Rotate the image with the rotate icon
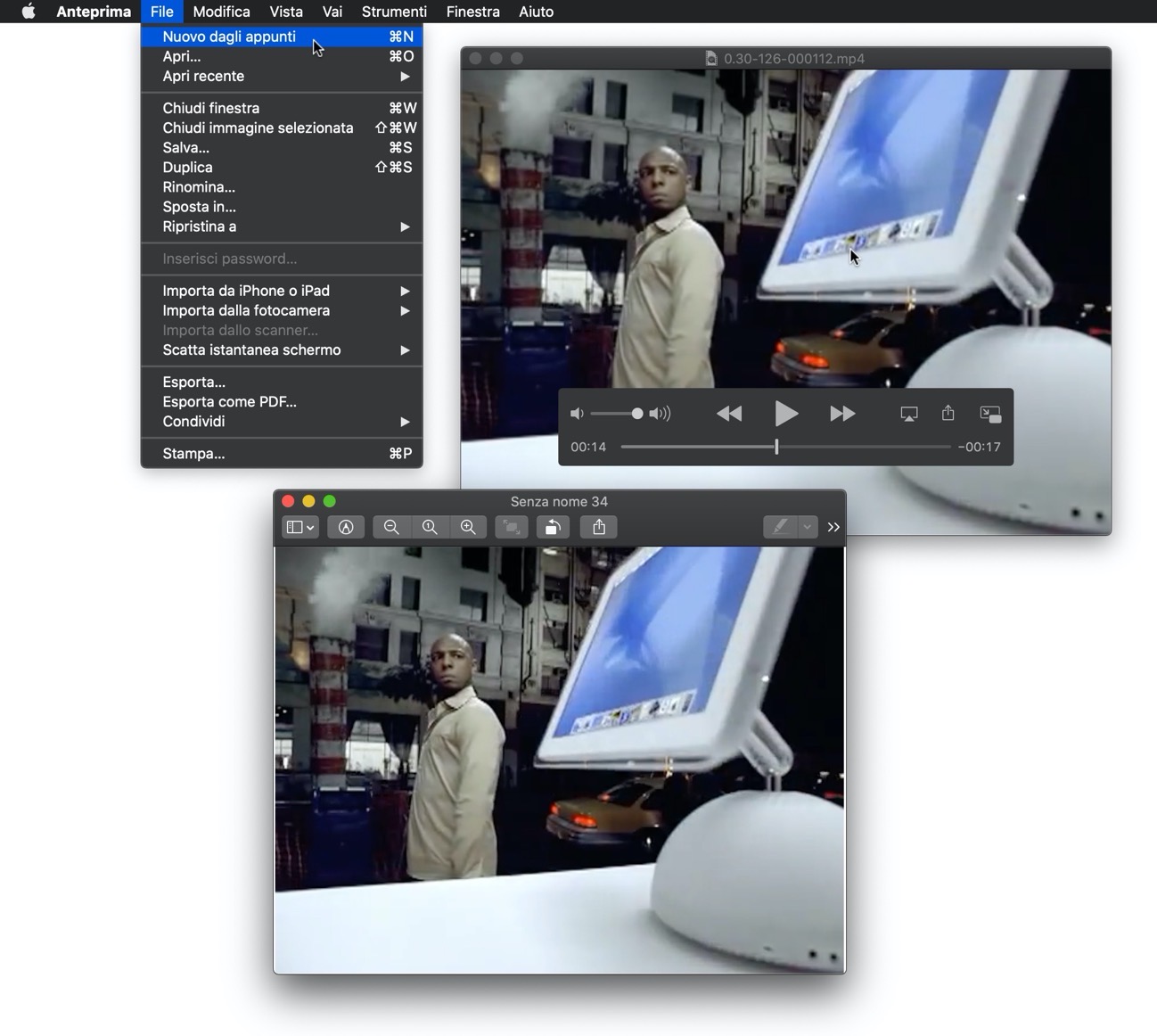The height and width of the screenshot is (1036, 1157). point(552,528)
